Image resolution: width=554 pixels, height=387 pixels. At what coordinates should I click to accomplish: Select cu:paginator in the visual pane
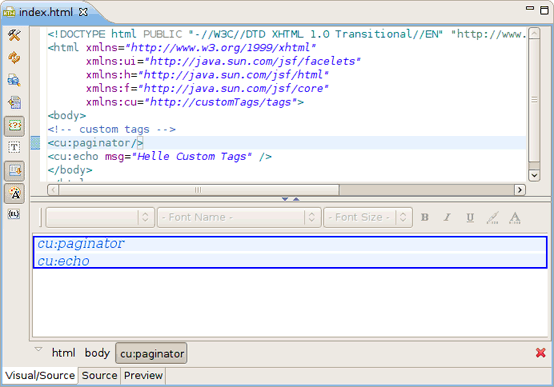pyautogui.click(x=81, y=244)
